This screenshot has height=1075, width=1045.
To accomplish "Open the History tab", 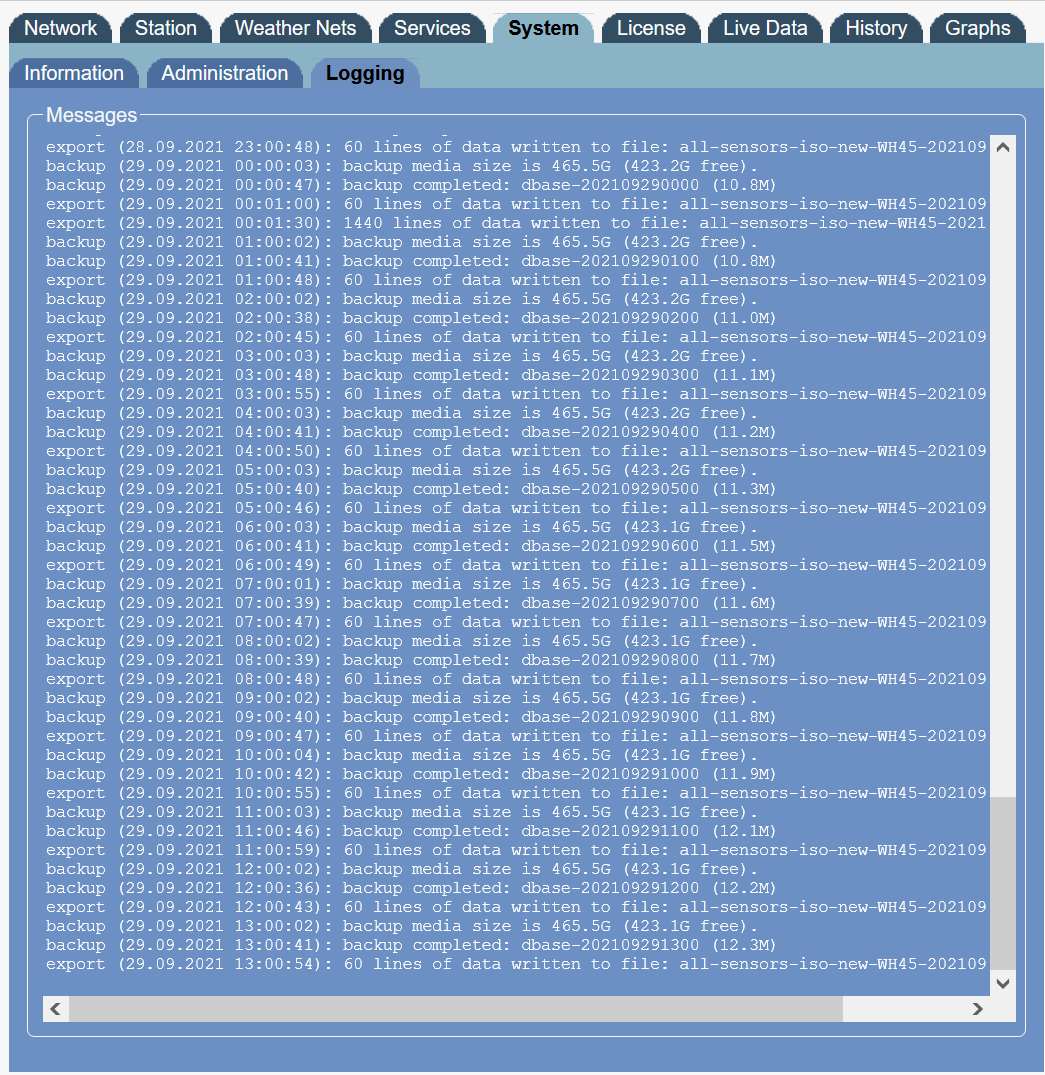I will pos(876,28).
